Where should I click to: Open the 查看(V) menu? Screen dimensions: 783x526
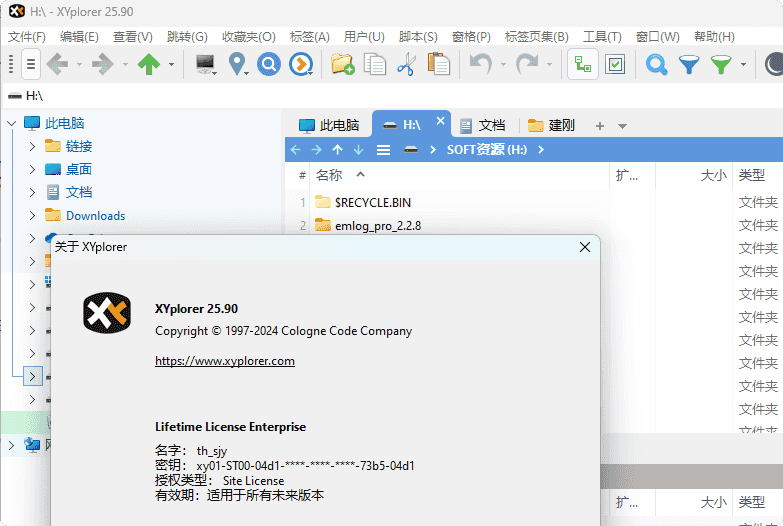pos(132,36)
